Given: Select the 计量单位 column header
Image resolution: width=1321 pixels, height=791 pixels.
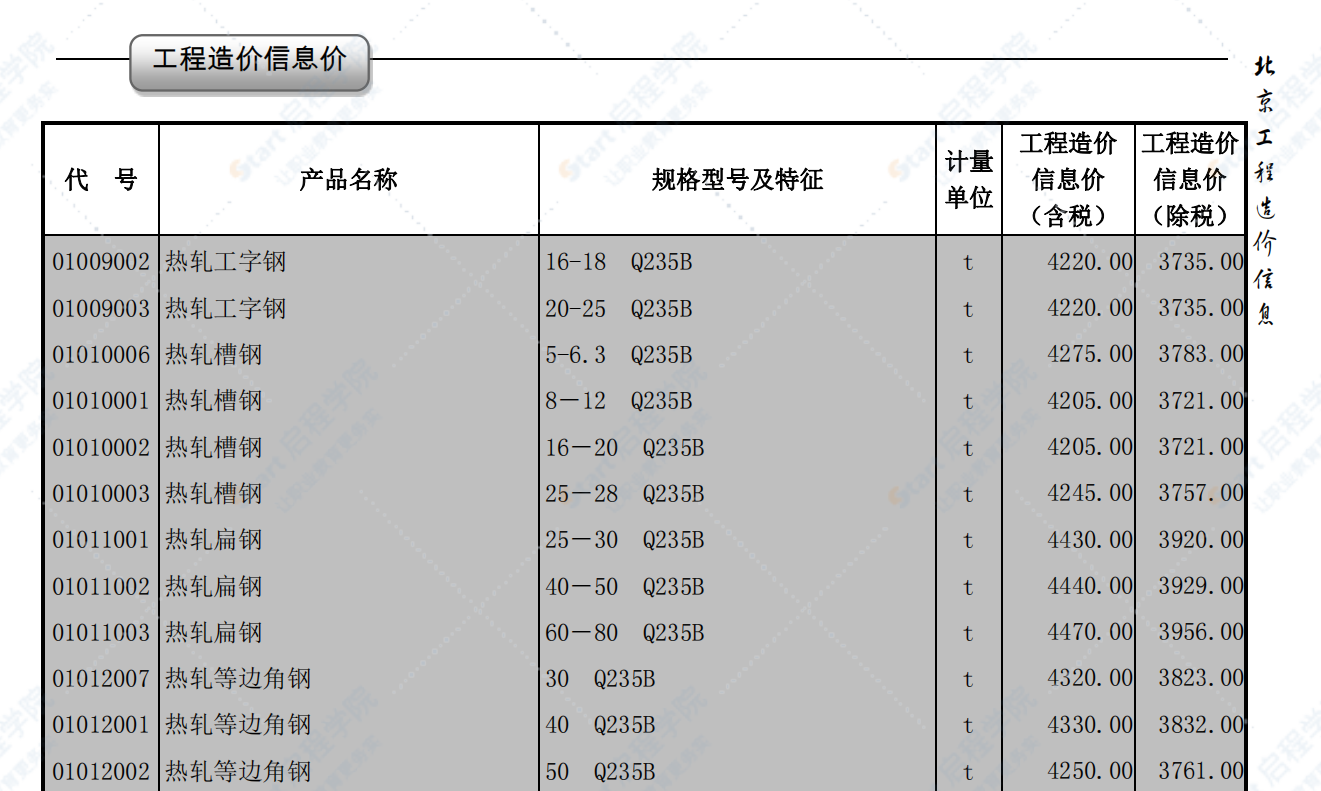Looking at the screenshot, I should point(969,180).
